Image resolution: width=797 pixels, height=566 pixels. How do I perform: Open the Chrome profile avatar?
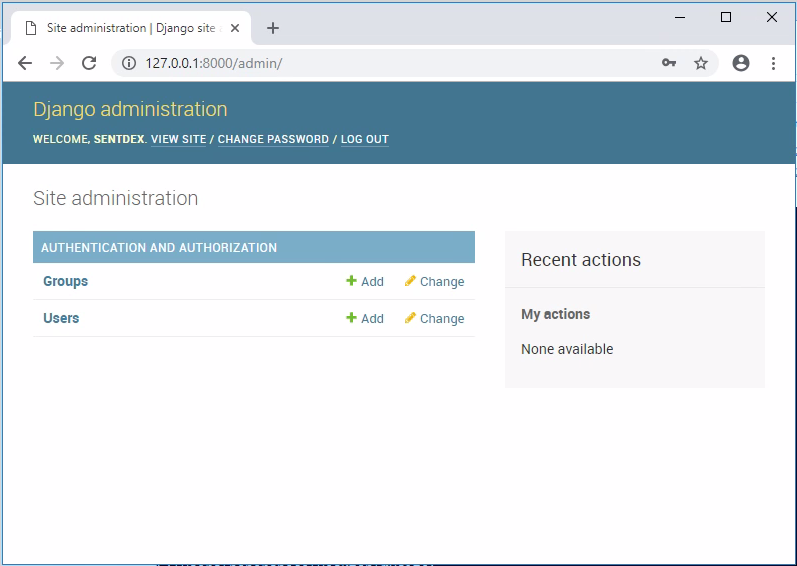tap(741, 63)
